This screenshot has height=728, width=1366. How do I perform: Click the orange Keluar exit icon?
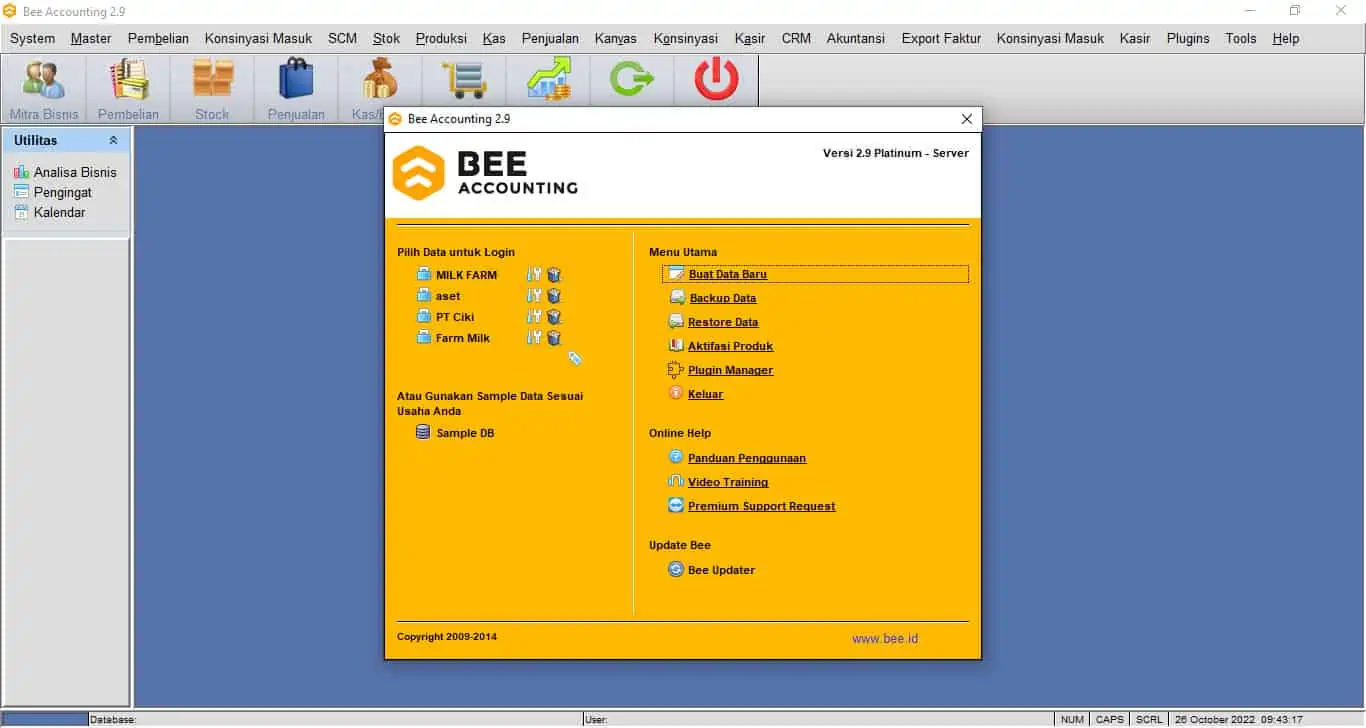[676, 394]
